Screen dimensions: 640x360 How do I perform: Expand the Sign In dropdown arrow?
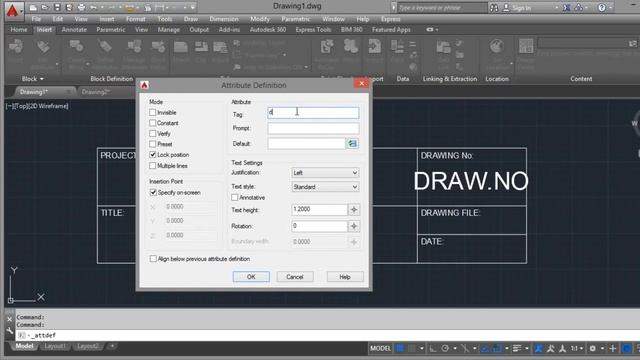[557, 8]
